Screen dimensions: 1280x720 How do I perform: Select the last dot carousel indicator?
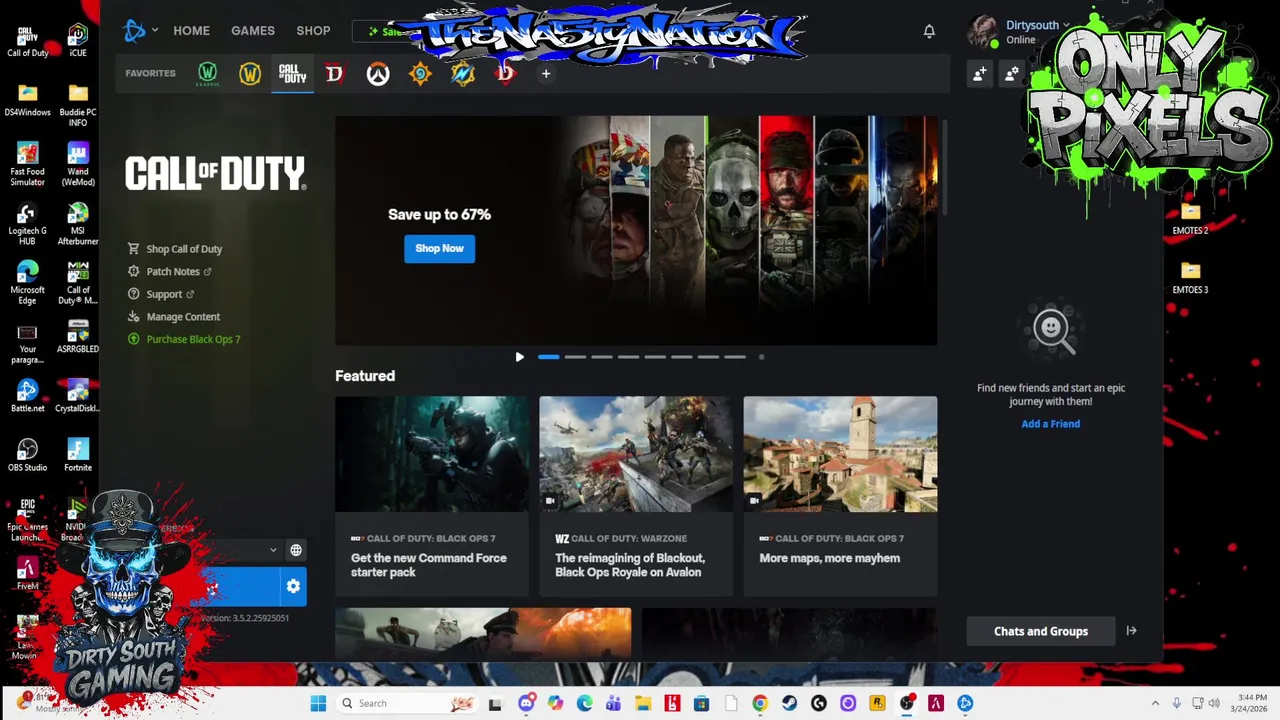(761, 357)
